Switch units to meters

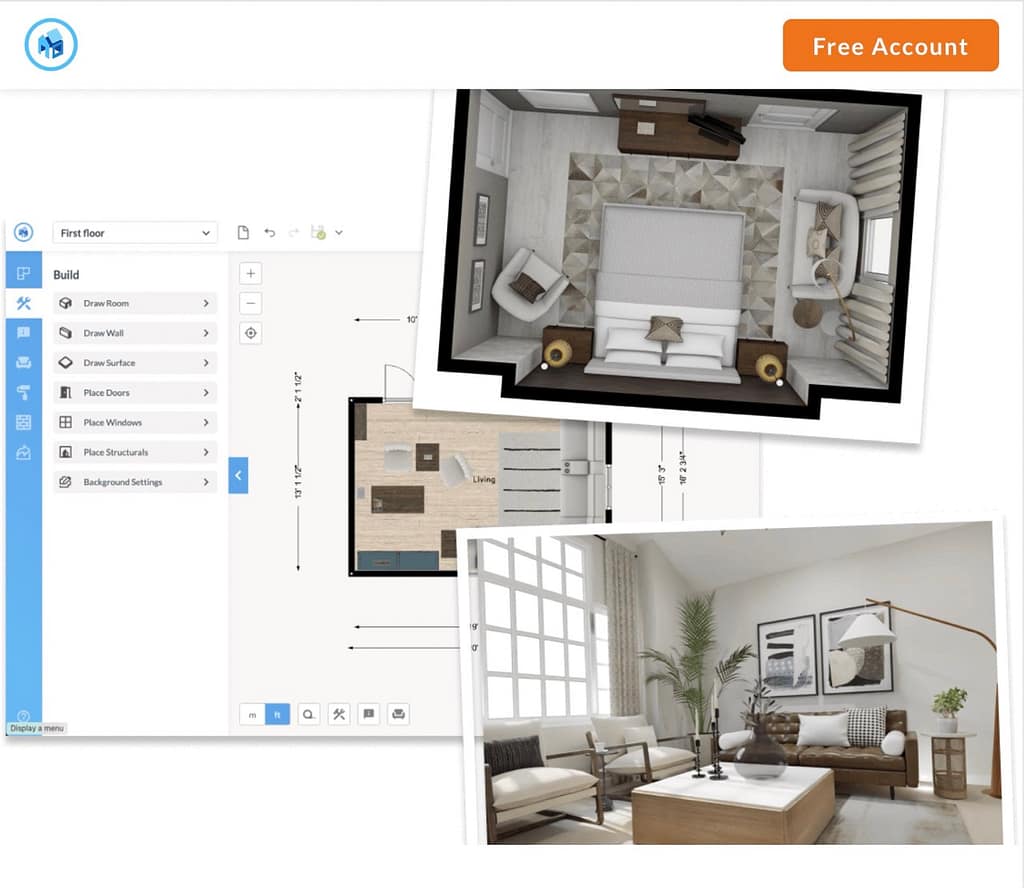252,714
